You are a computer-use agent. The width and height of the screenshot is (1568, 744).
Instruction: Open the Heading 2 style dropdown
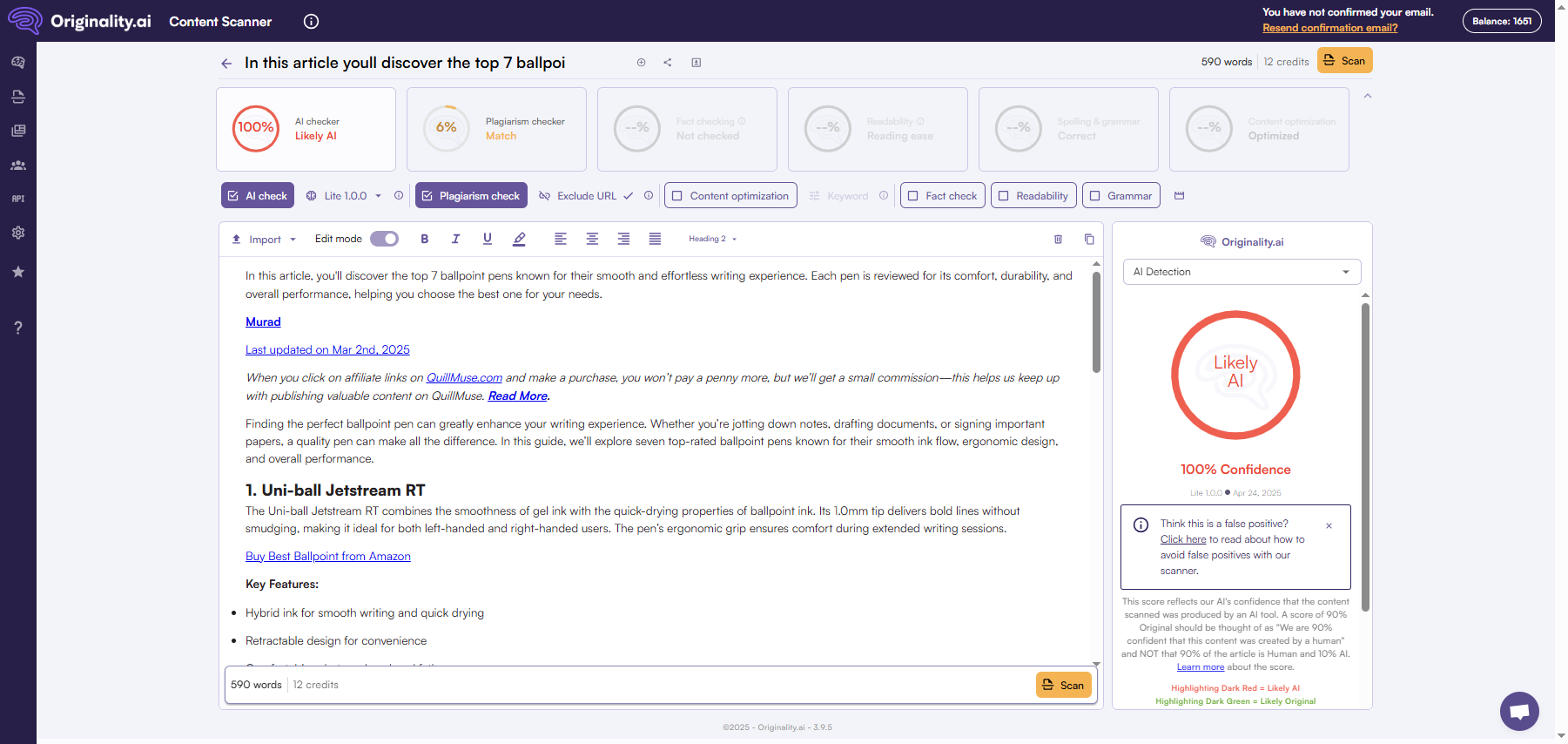point(713,239)
